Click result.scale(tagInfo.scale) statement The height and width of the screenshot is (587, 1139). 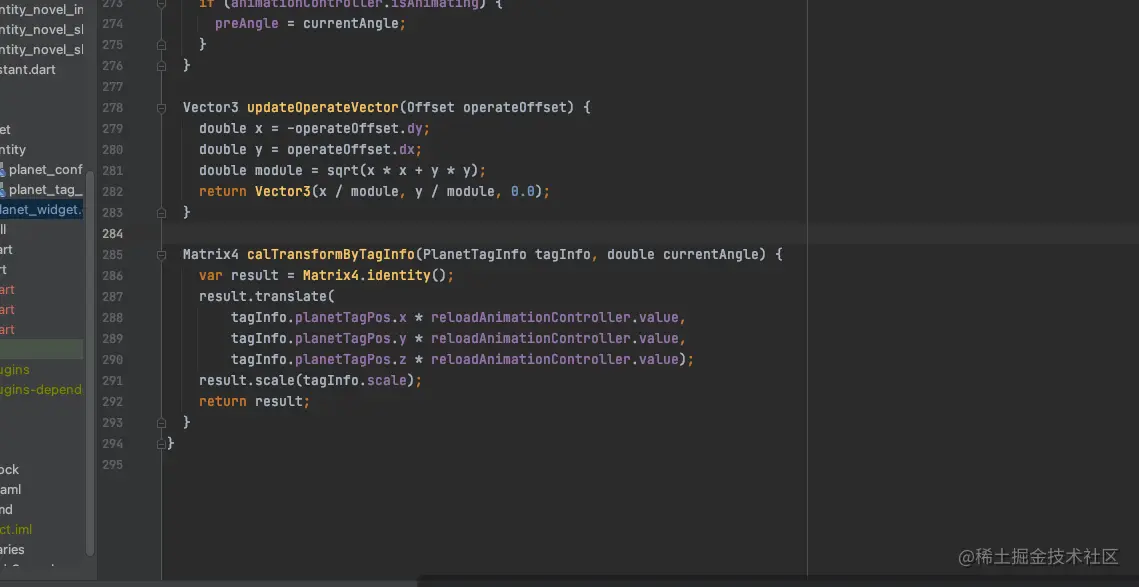310,381
